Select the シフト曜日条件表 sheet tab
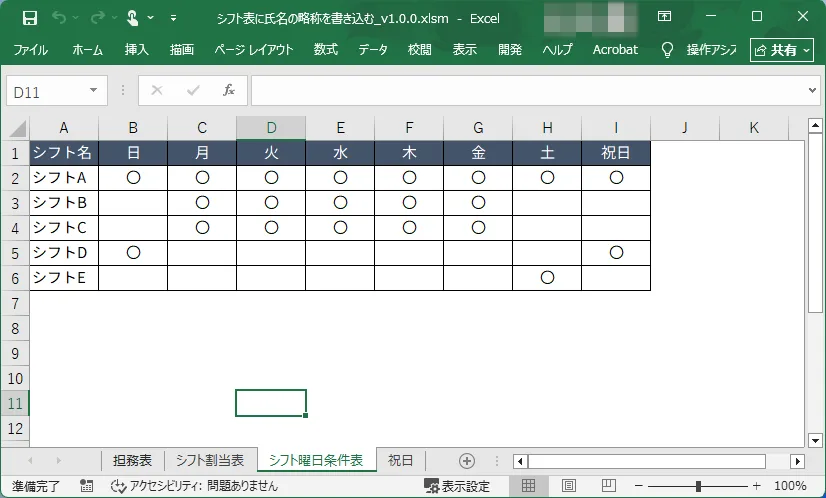Image resolution: width=826 pixels, height=498 pixels. [x=316, y=461]
